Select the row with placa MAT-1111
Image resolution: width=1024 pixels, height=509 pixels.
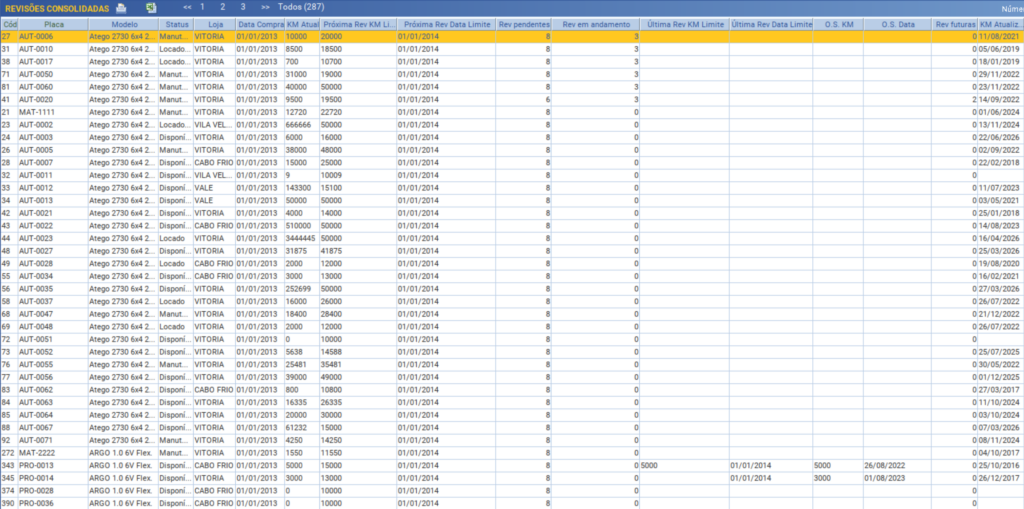(512, 112)
